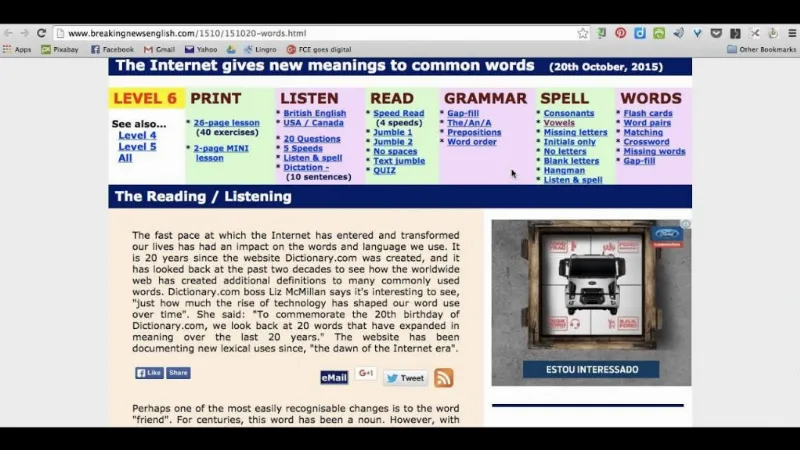Click the ad info icon in the ad's corner
The image size is (800, 450).
pos(686,224)
